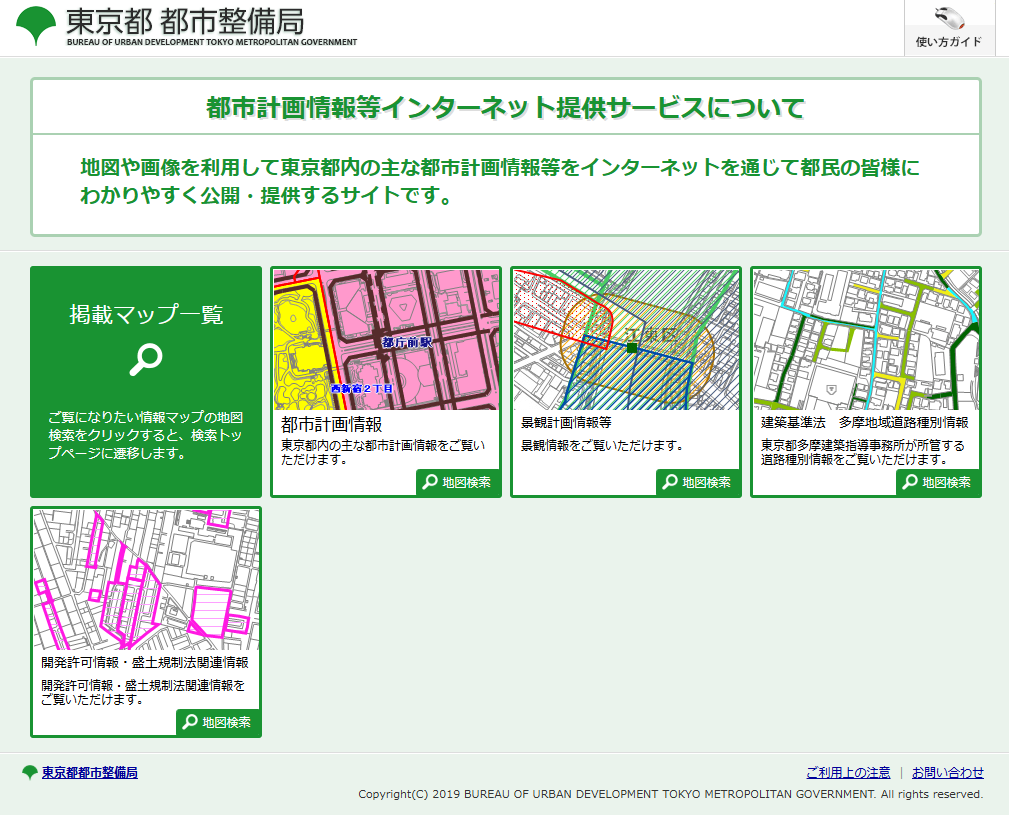Screen dimensions: 1009x815
Task: Click 地図検索 button under 景観計画情報等
Action: 698,482
